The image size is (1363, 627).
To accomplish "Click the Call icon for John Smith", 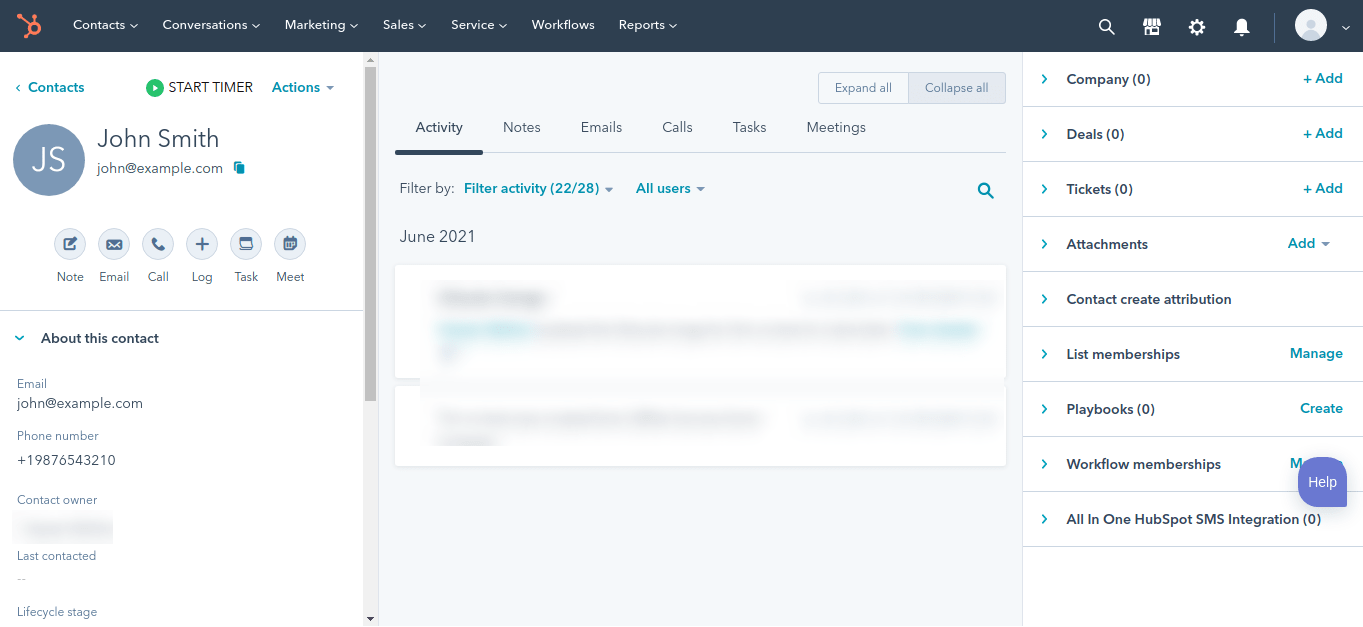I will coord(157,244).
